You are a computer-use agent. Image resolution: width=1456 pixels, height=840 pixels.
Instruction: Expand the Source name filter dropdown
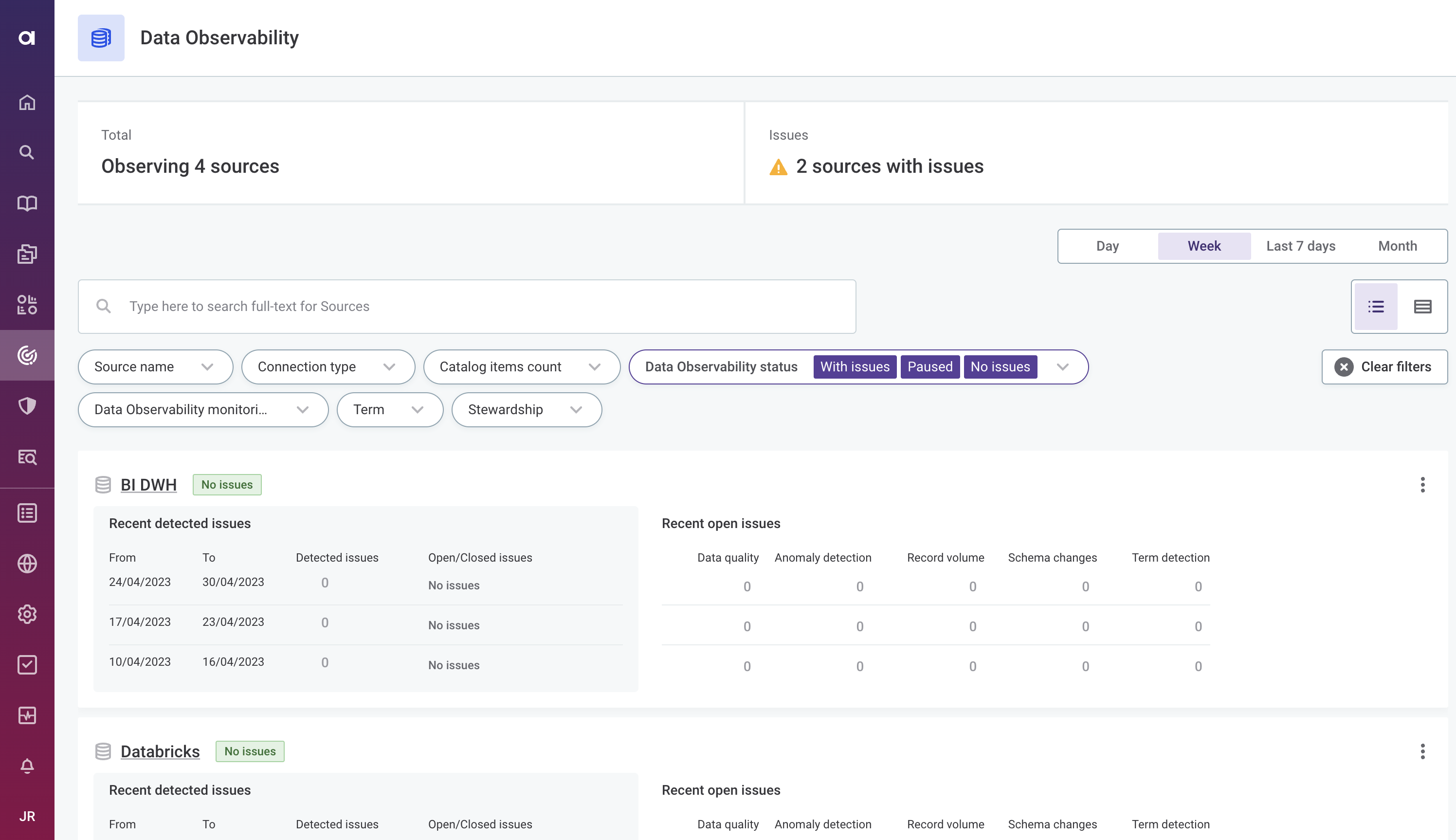[155, 367]
